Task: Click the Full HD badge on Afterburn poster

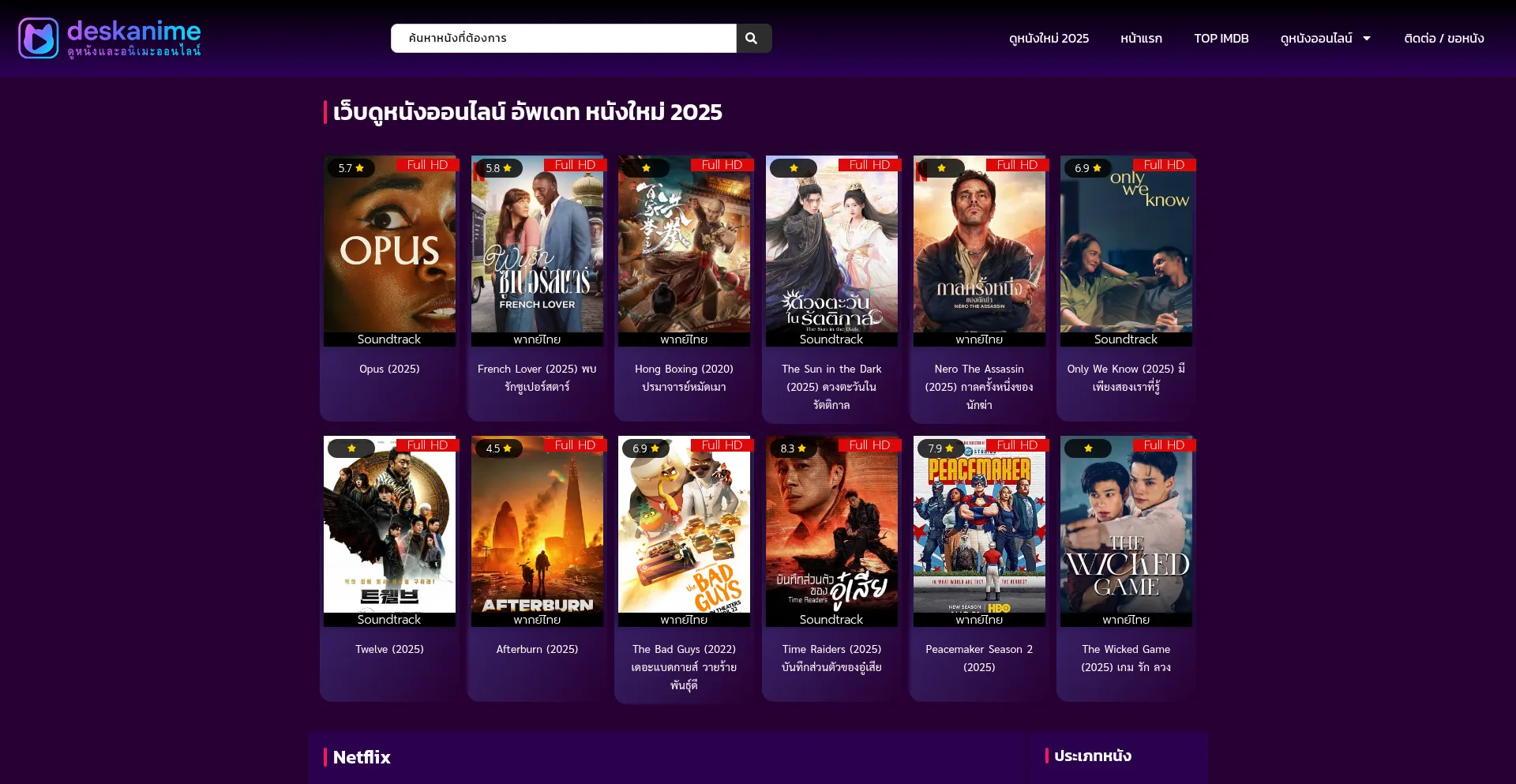Action: [x=574, y=445]
